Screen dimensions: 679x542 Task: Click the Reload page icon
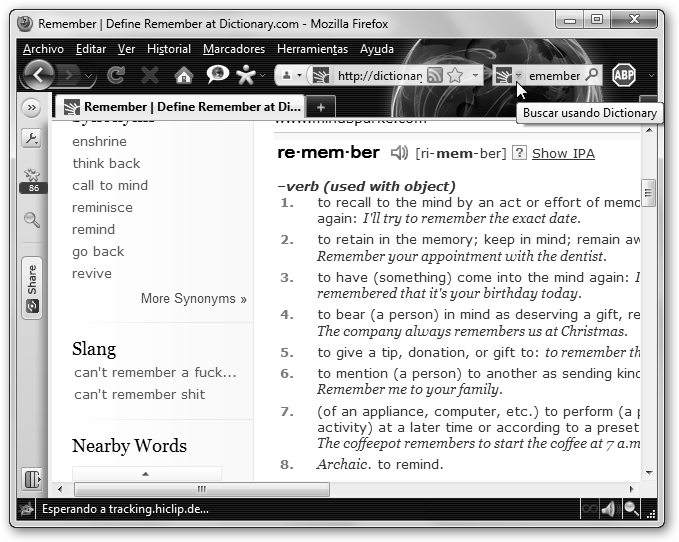pyautogui.click(x=116, y=75)
